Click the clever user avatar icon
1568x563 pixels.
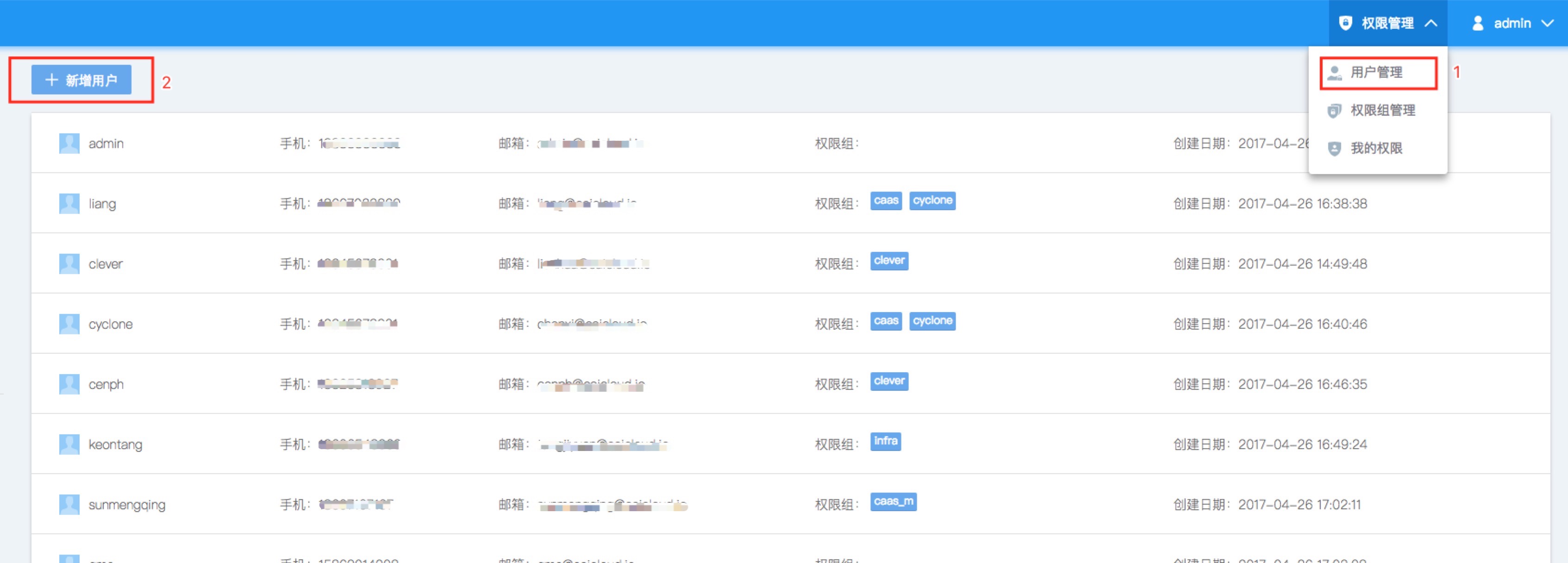pyautogui.click(x=69, y=264)
